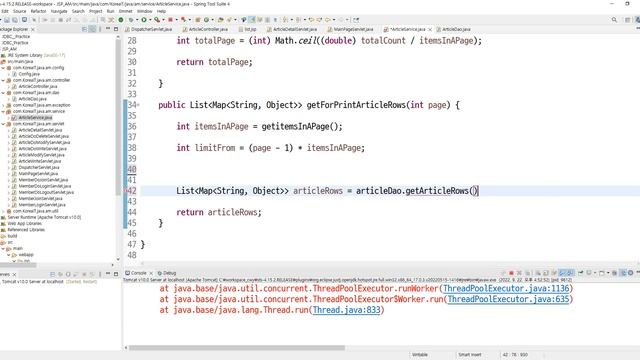
Task: Click the Smart Insert status bar field
Action: tap(469, 355)
